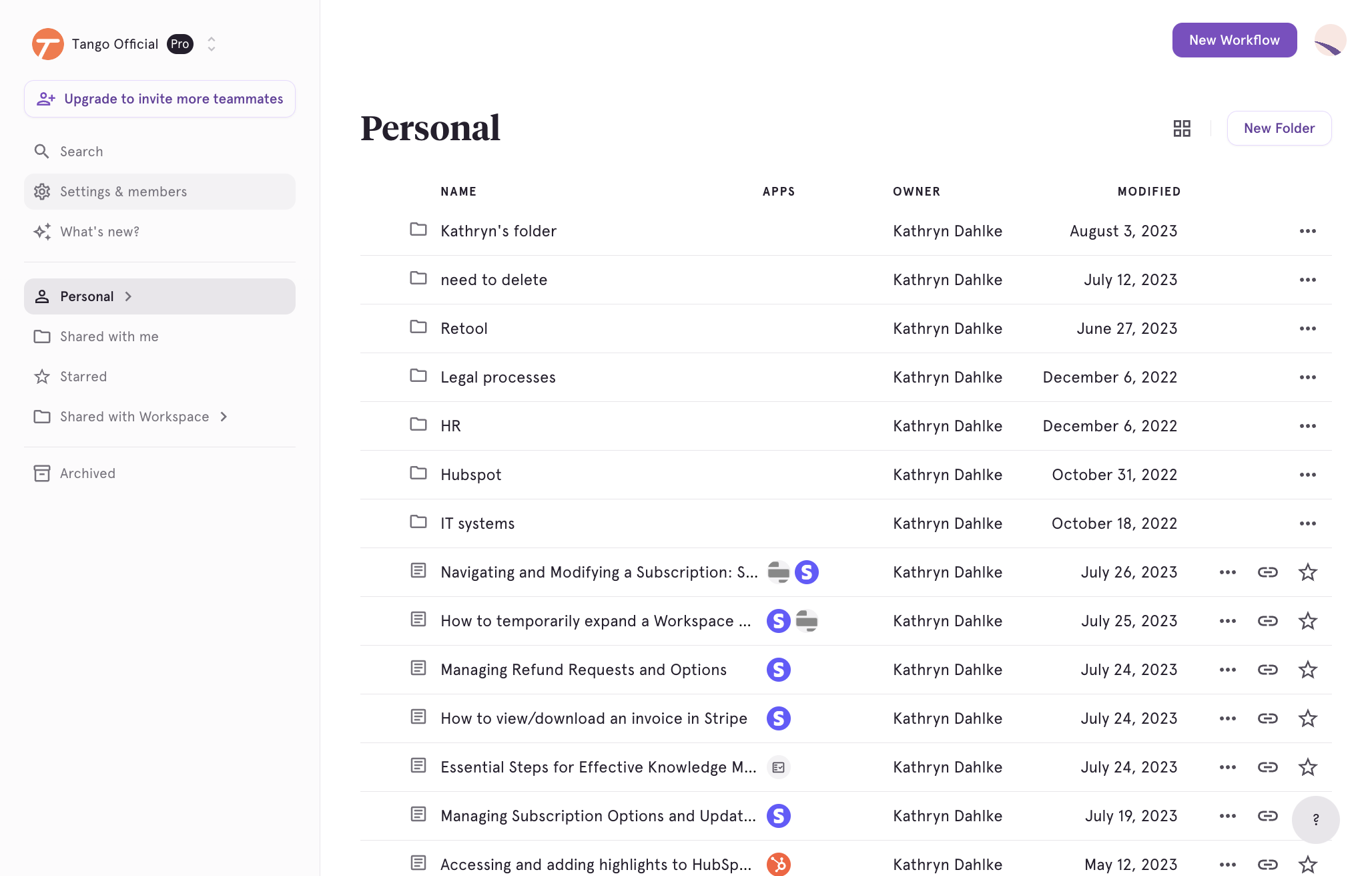1372x876 pixels.
Task: Star How to view/download an invoice workflow
Action: [x=1307, y=718]
